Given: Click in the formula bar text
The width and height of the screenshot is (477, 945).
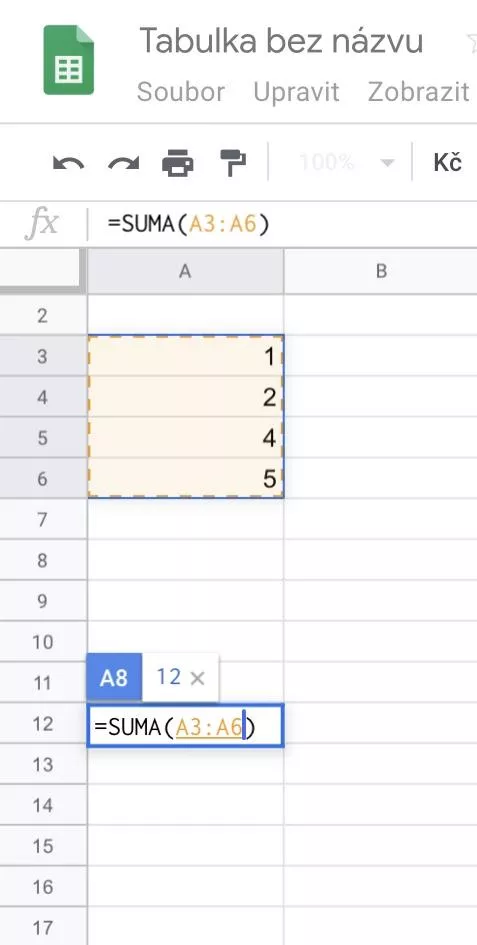Looking at the screenshot, I should [189, 224].
